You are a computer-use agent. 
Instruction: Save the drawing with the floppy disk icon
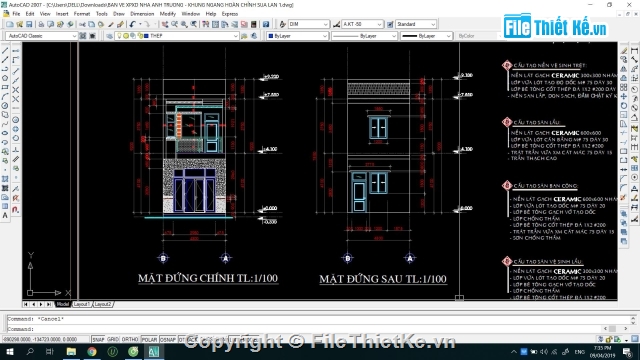29,24
